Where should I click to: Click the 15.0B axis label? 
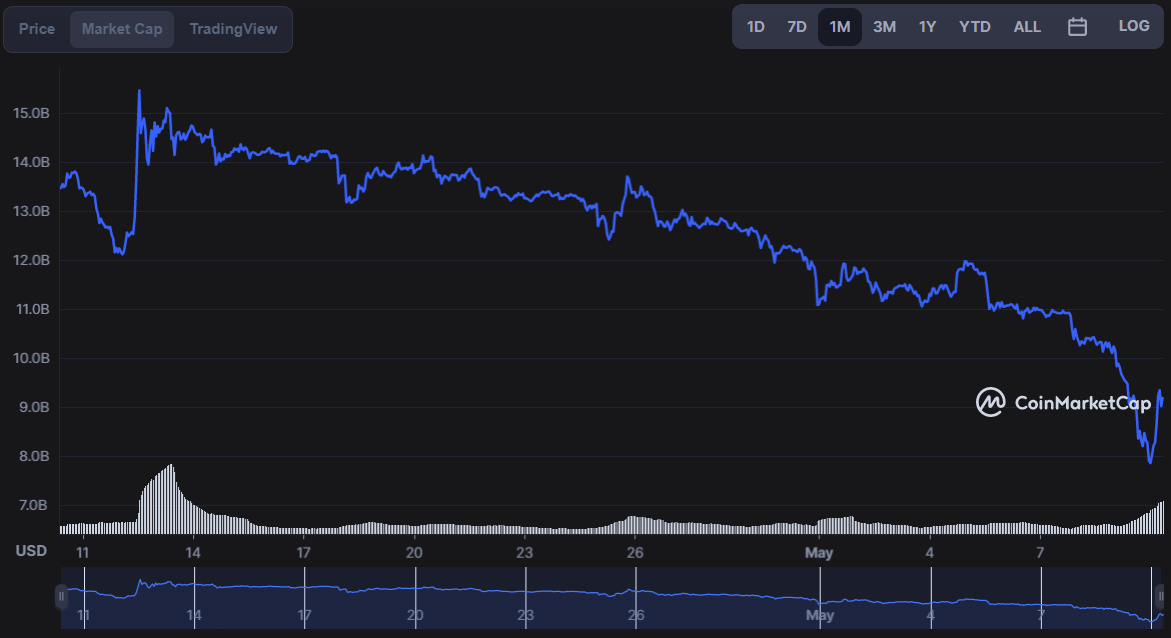coord(31,113)
